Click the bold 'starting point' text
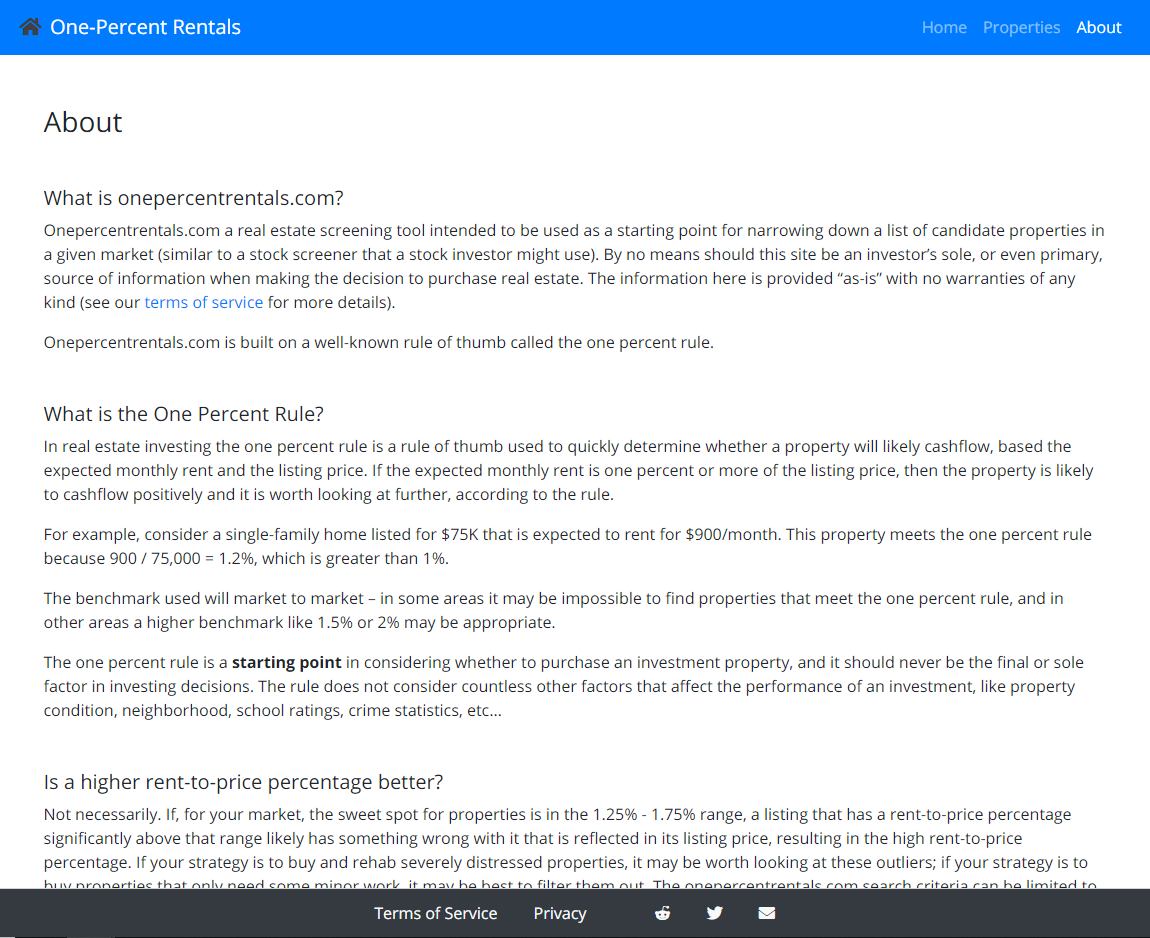Viewport: 1150px width, 938px height. coord(287,662)
